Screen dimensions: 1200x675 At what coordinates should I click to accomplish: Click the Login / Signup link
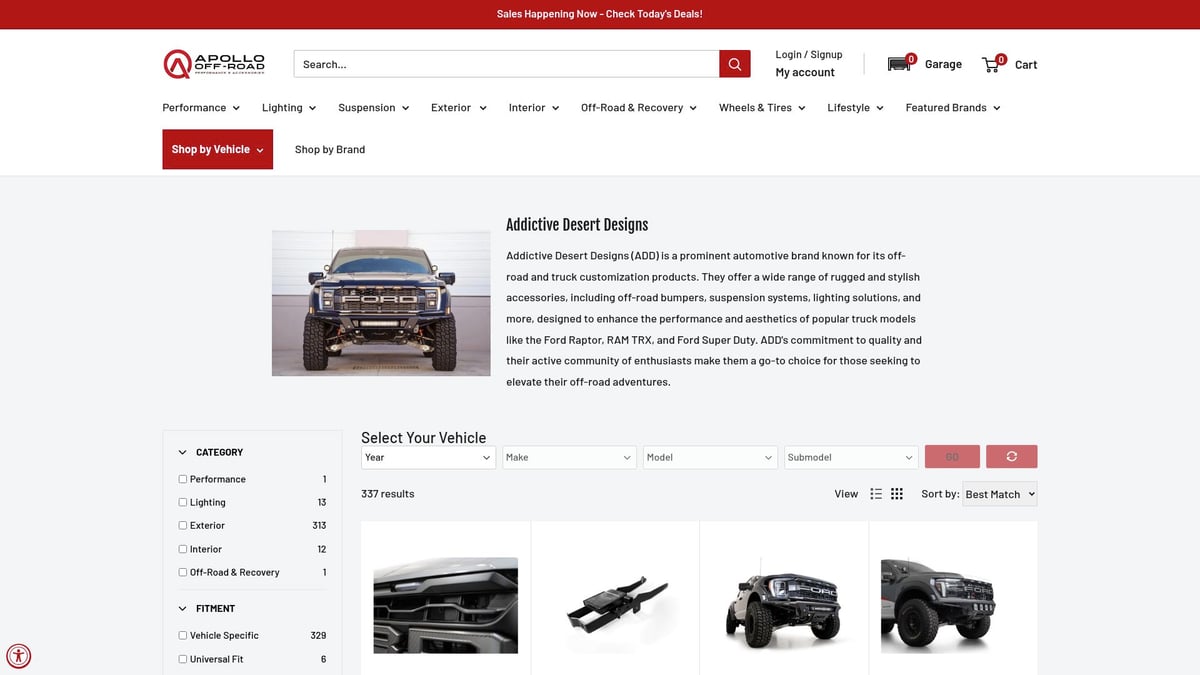click(x=808, y=55)
